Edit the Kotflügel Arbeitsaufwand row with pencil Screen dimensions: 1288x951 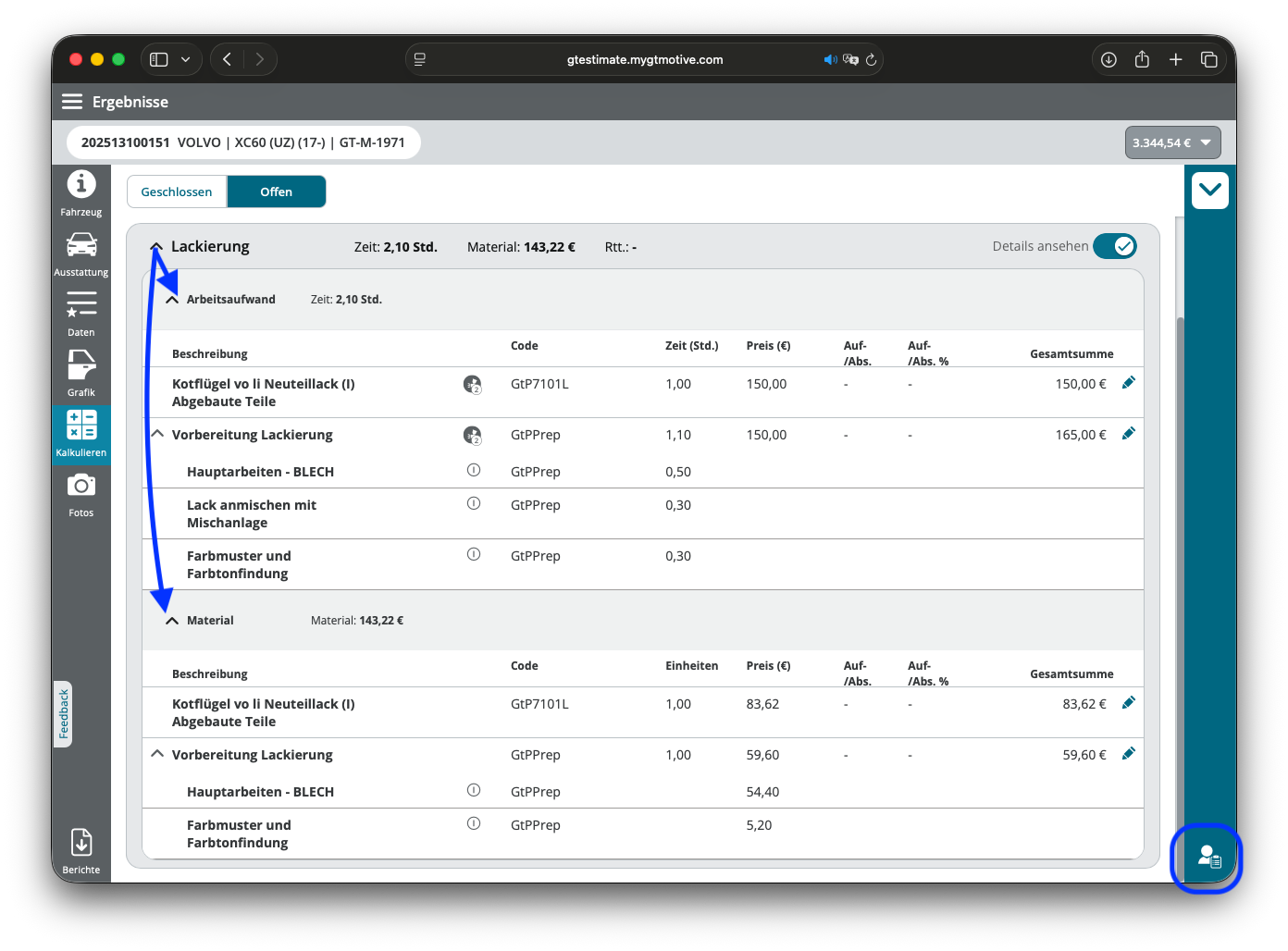click(x=1128, y=383)
